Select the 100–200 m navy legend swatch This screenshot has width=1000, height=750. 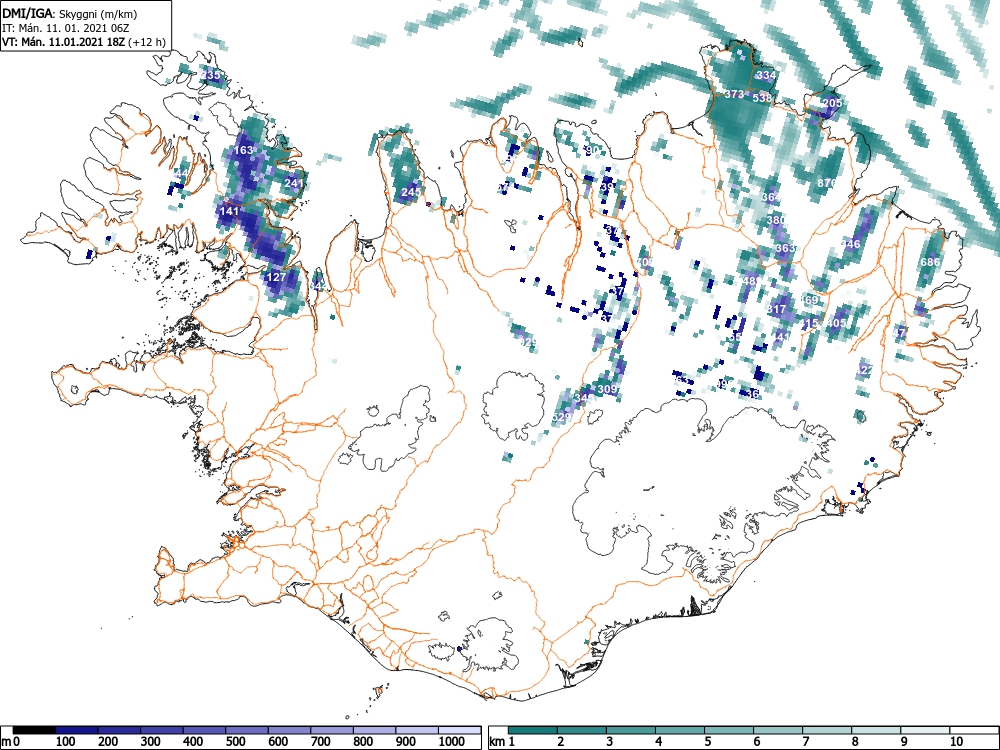click(x=77, y=729)
